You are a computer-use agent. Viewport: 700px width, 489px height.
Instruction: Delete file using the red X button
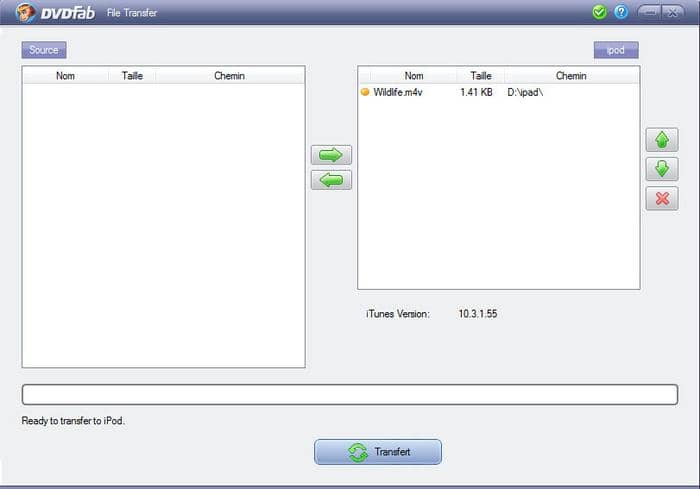(x=662, y=198)
